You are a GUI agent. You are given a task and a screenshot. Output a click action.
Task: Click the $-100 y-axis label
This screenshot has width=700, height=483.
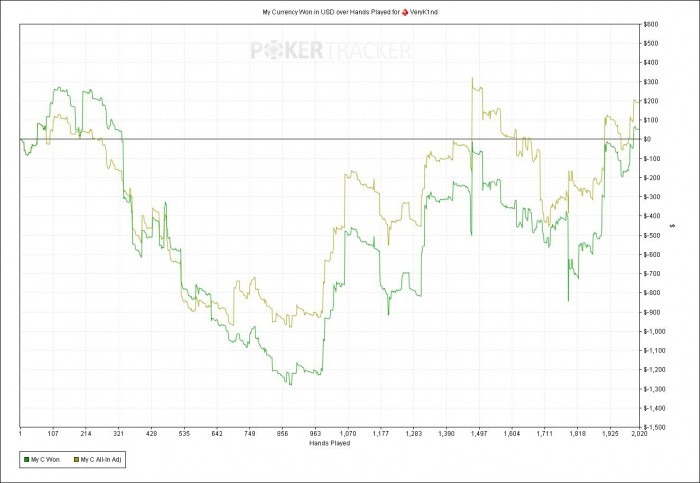(651, 159)
